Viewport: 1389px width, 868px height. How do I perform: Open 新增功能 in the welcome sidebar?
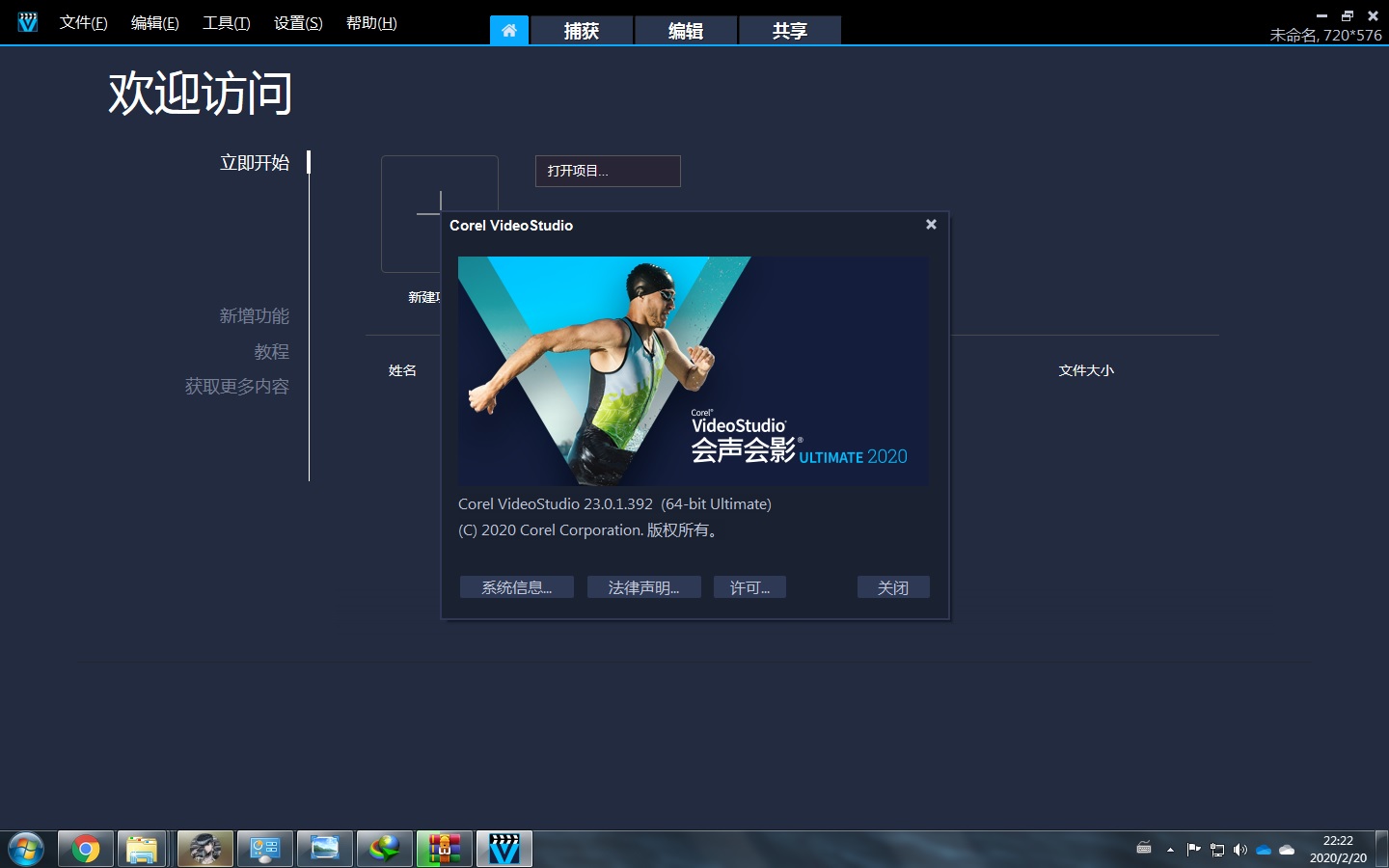click(255, 315)
